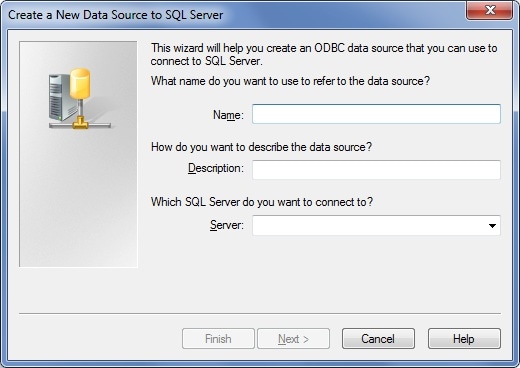Image resolution: width=520 pixels, height=368 pixels.
Task: Open the Server dropdown arrow
Action: tap(492, 226)
